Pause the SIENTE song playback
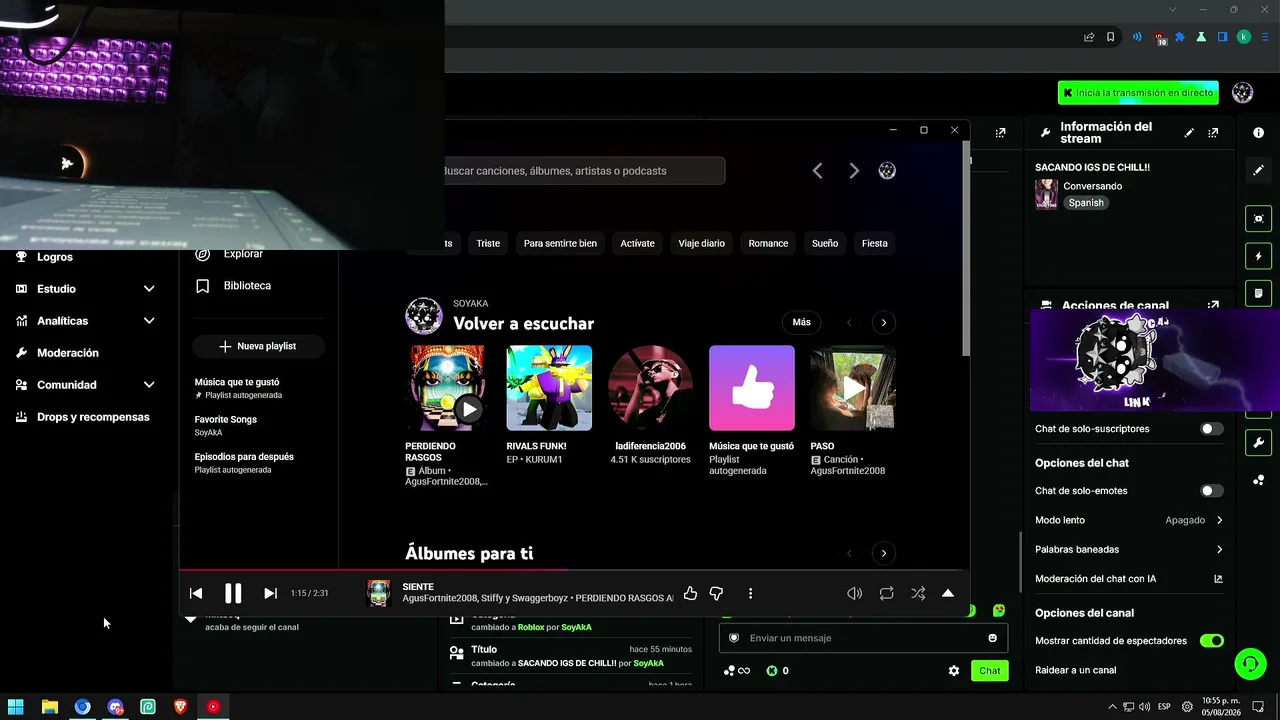The image size is (1280, 720). (233, 593)
